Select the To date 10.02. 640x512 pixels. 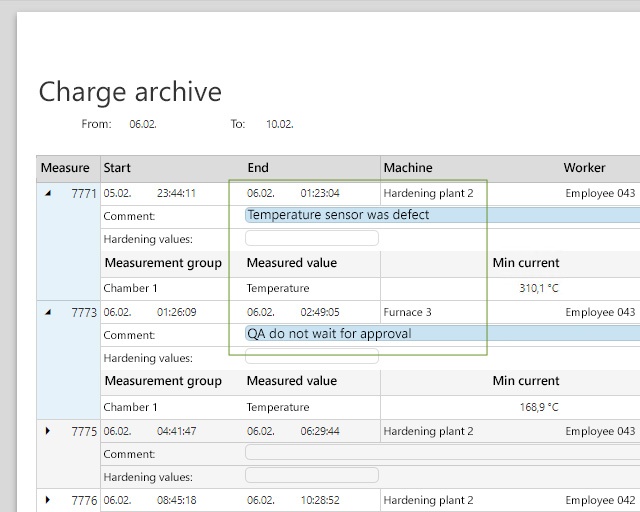pos(279,124)
